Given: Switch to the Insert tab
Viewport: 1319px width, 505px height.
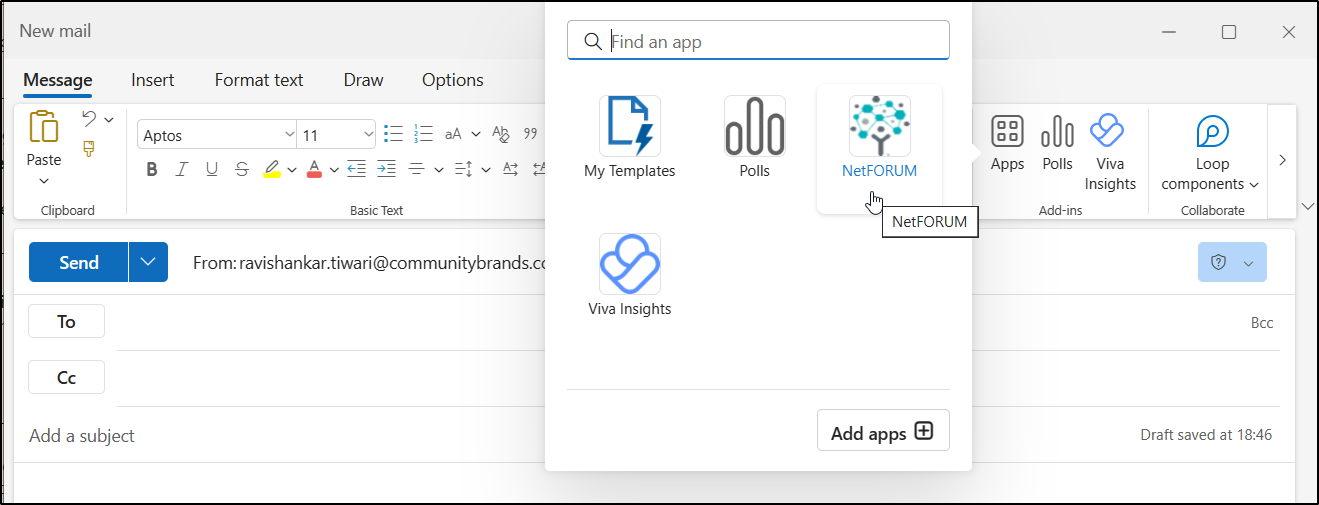Looking at the screenshot, I should (x=153, y=80).
